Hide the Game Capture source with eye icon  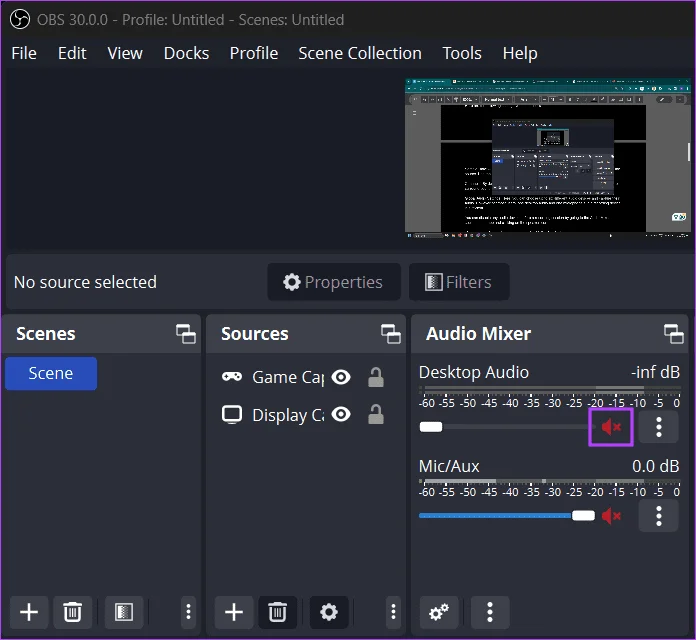[x=341, y=377]
